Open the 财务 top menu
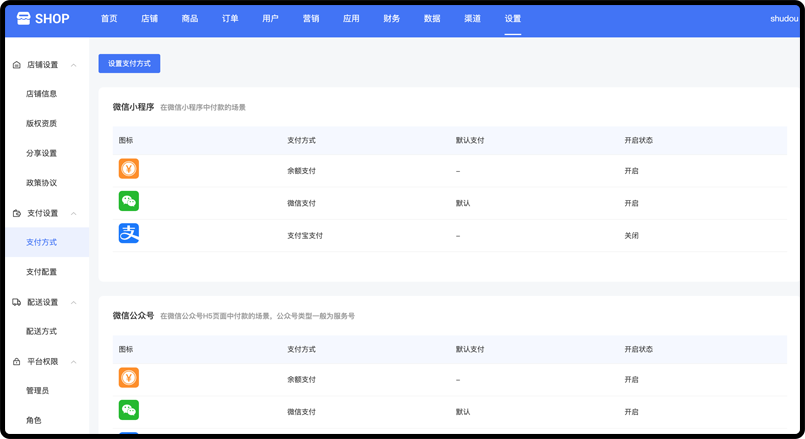Screen dimensions: 805x439 click(391, 18)
